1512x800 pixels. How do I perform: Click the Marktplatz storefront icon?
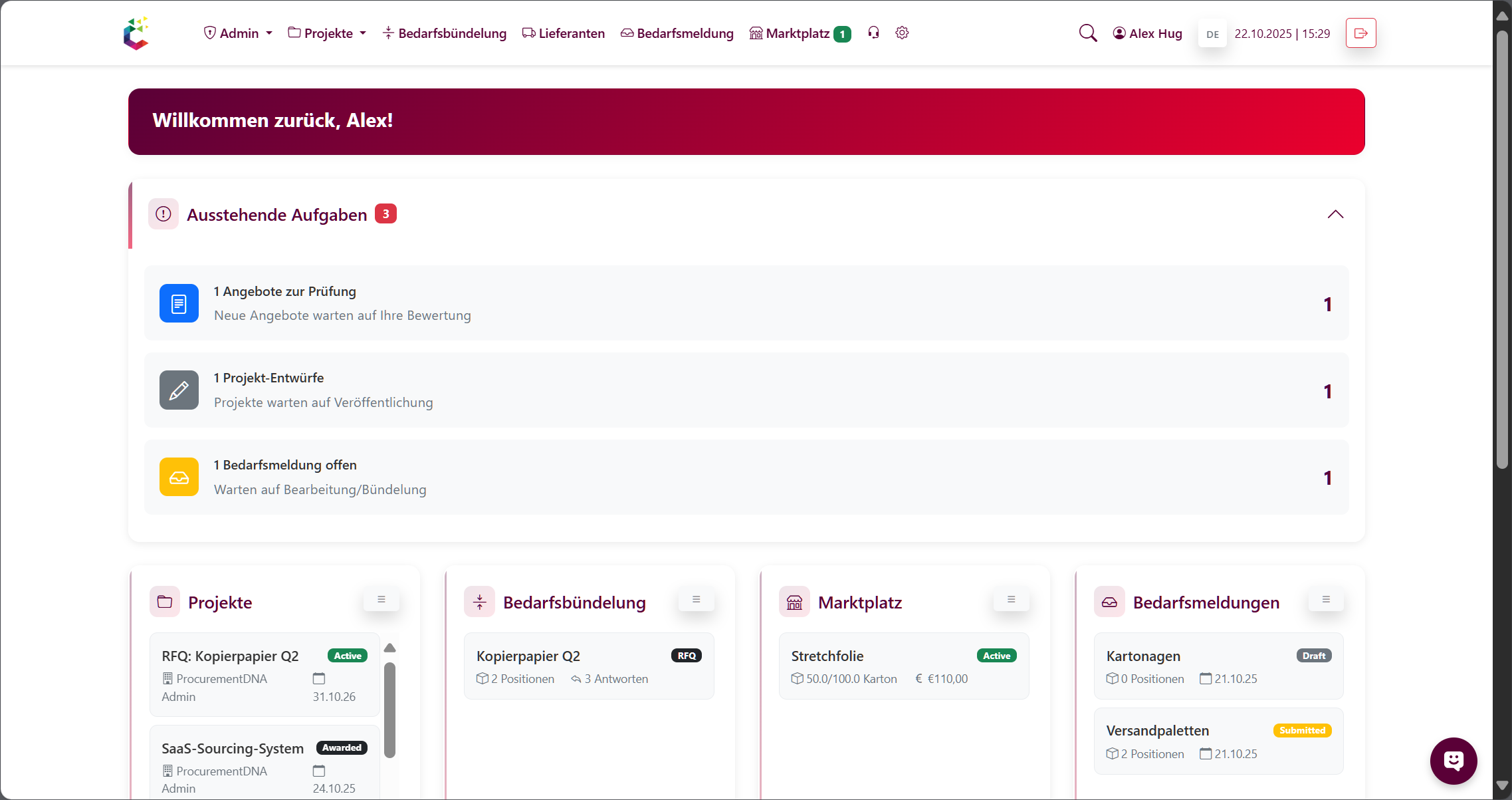click(x=755, y=32)
